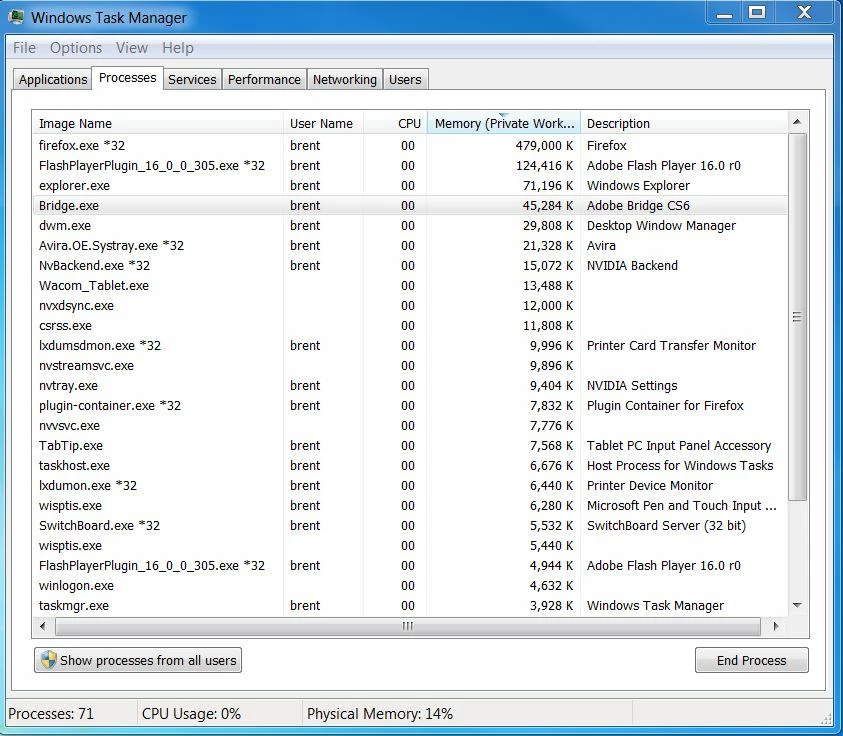This screenshot has height=736, width=843.
Task: Select the nvvsvc.exe process
Action: pyautogui.click(x=410, y=425)
